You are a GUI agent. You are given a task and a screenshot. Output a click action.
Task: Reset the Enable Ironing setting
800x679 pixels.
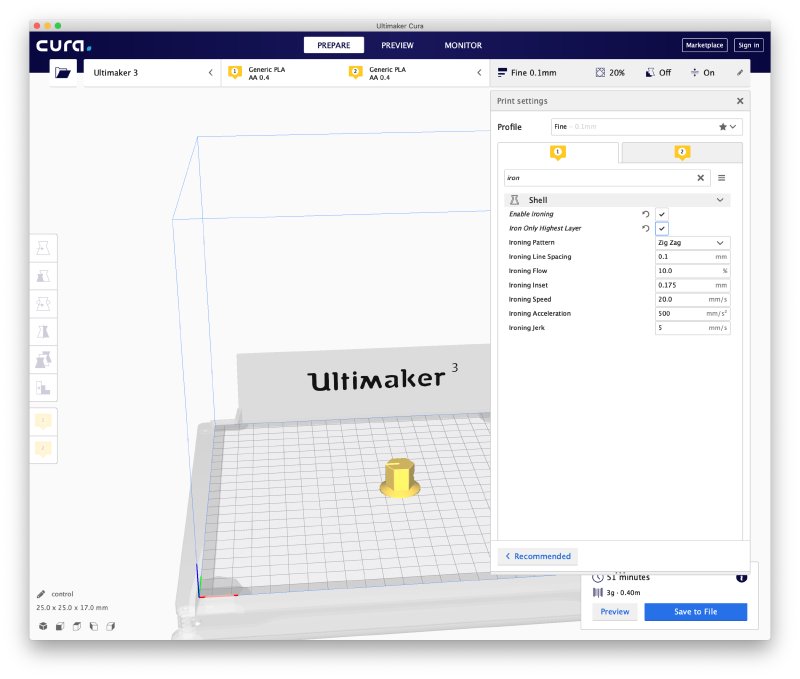tap(645, 214)
